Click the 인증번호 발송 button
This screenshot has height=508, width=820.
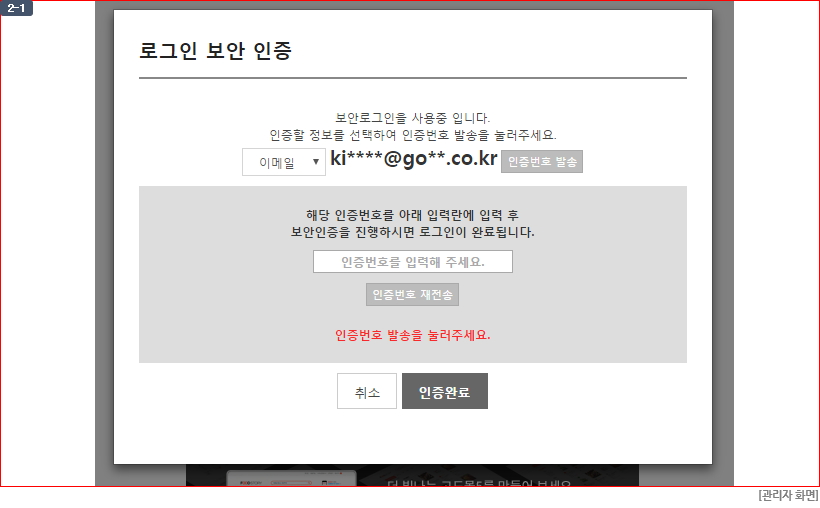pos(542,162)
